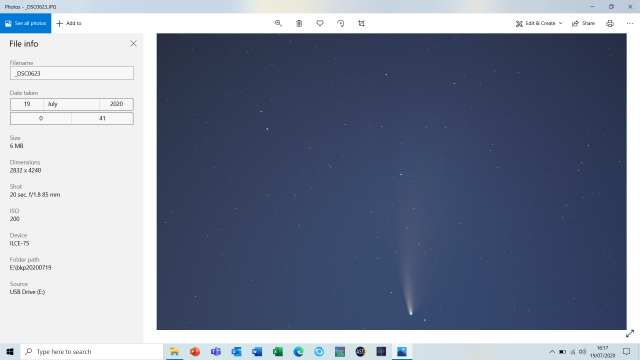Show hidden system tray icons chevron
Viewport: 640px width, 360px height.
pyautogui.click(x=552, y=351)
